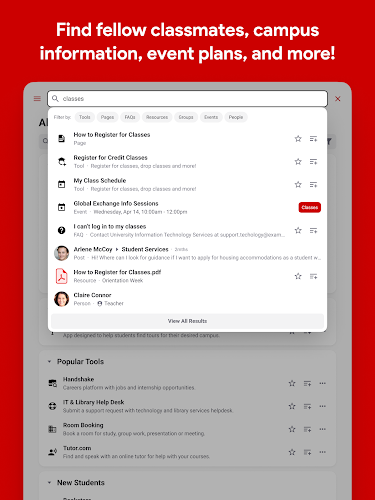Click the Help Desk lifebuoy icon
Viewport: 375px width, 500px height.
tap(53, 406)
